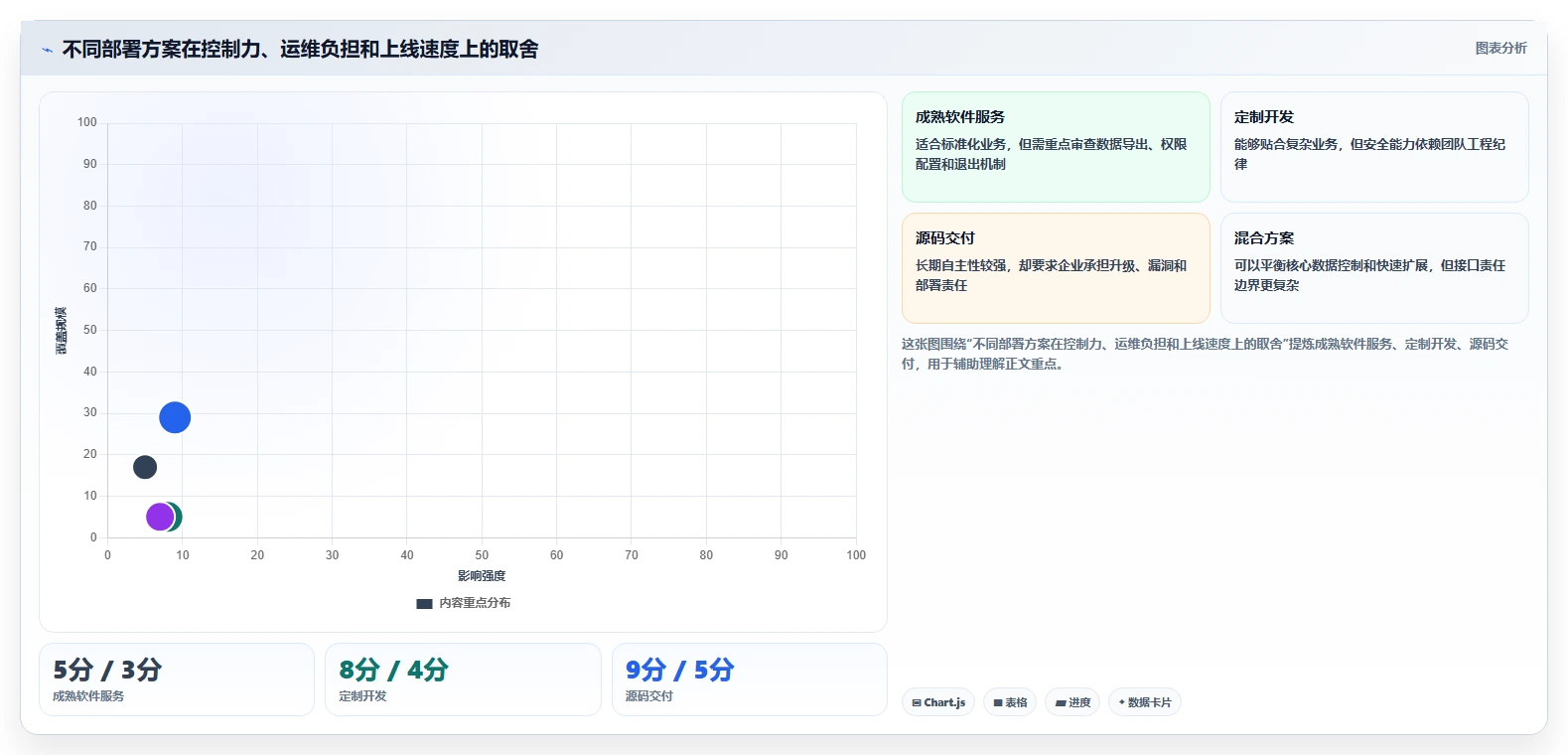Click the 进度 tag chip
Image resolution: width=1568 pixels, height=755 pixels.
coord(1072,702)
